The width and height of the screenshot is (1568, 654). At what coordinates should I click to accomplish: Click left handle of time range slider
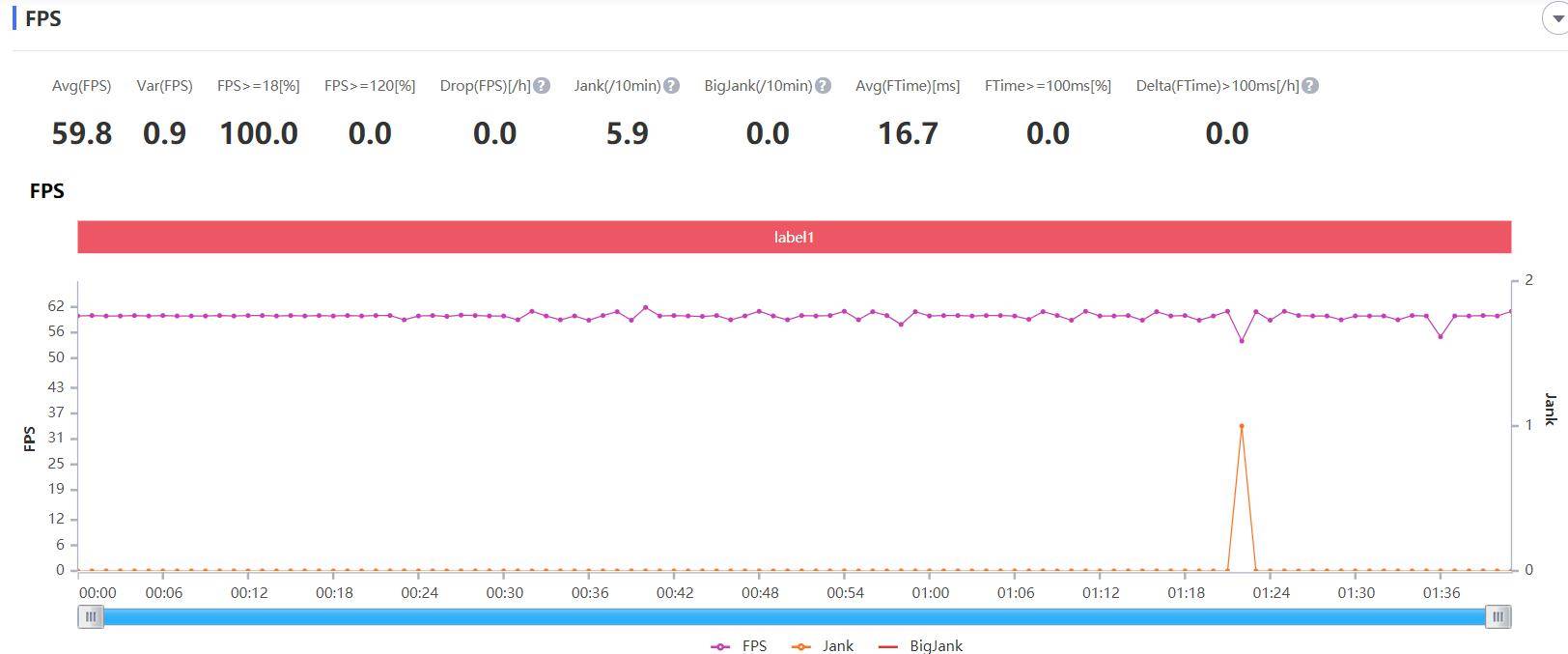tap(91, 616)
